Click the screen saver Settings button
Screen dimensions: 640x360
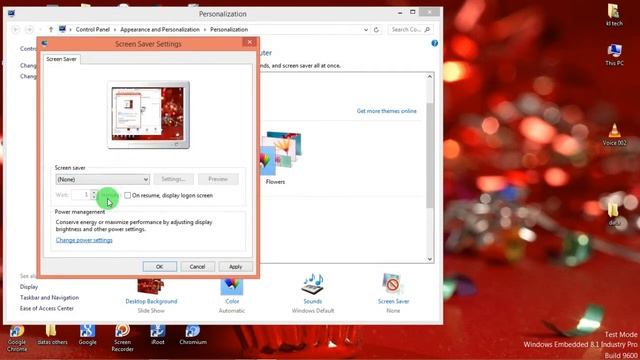pyautogui.click(x=173, y=179)
